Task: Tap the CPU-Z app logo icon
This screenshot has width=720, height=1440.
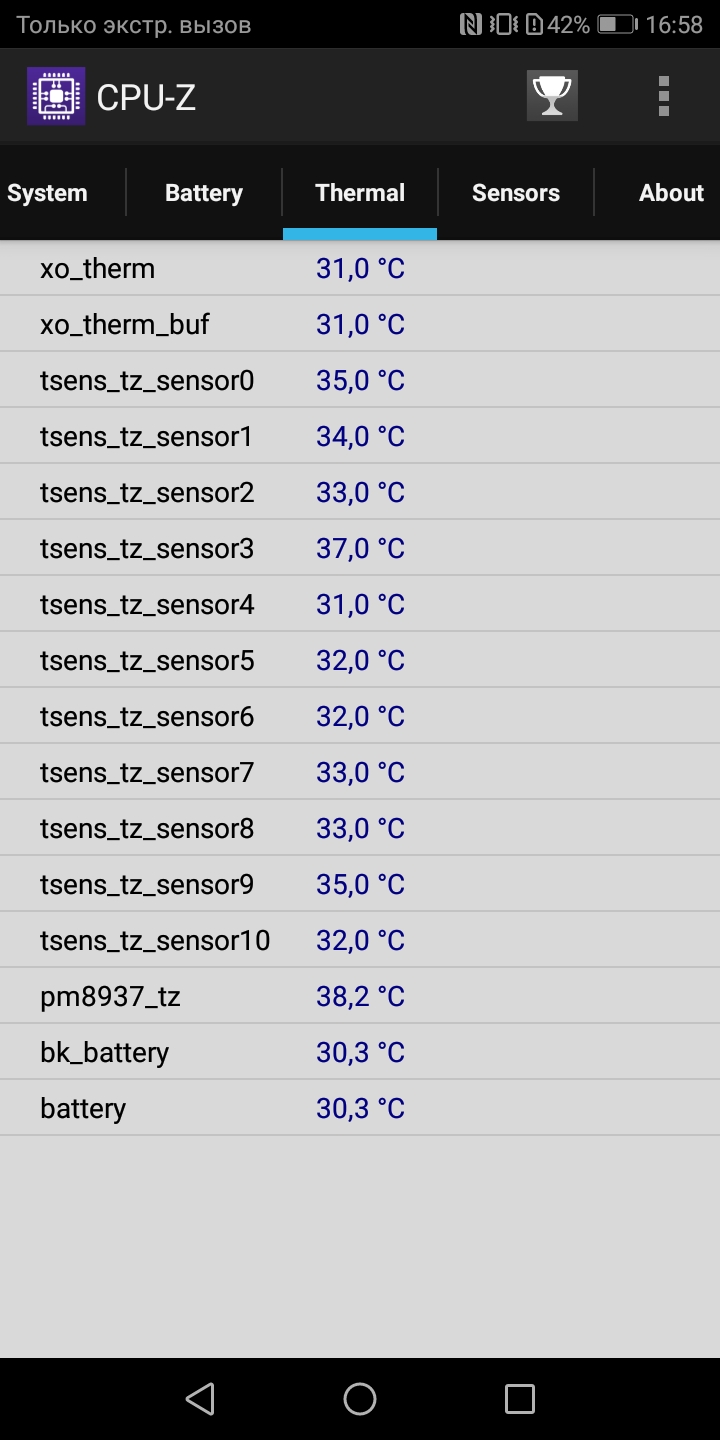Action: coord(56,96)
